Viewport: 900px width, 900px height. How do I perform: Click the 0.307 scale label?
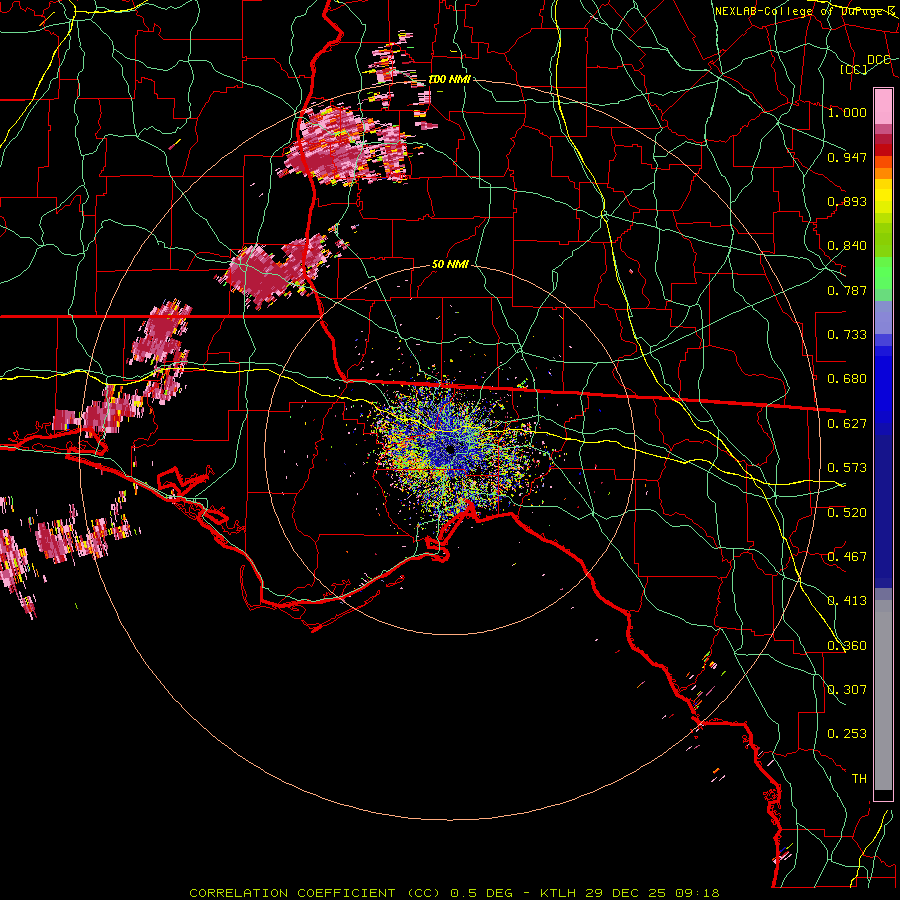pos(847,690)
